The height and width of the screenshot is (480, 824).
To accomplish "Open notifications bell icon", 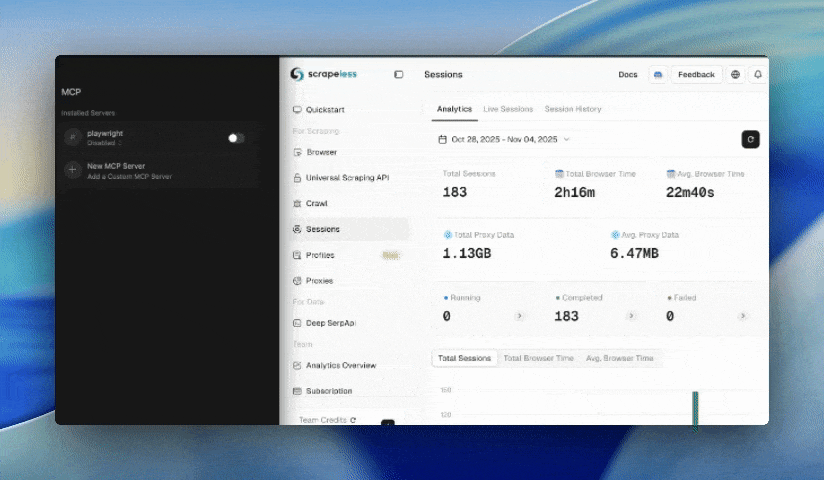I will tap(758, 75).
